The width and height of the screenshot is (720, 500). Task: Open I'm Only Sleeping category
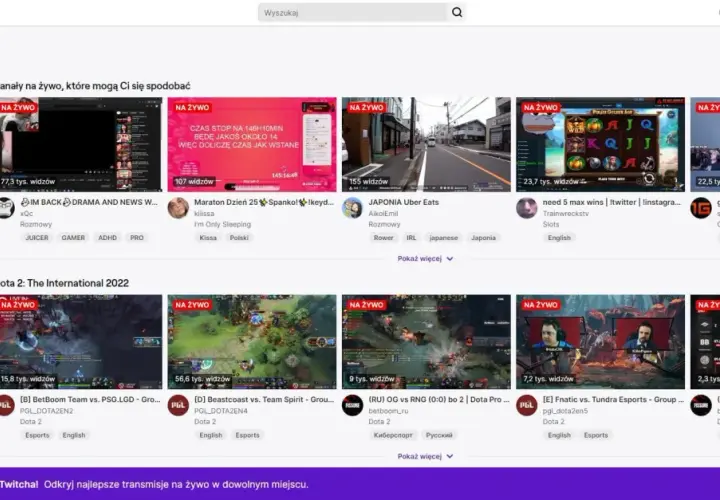tap(222, 225)
